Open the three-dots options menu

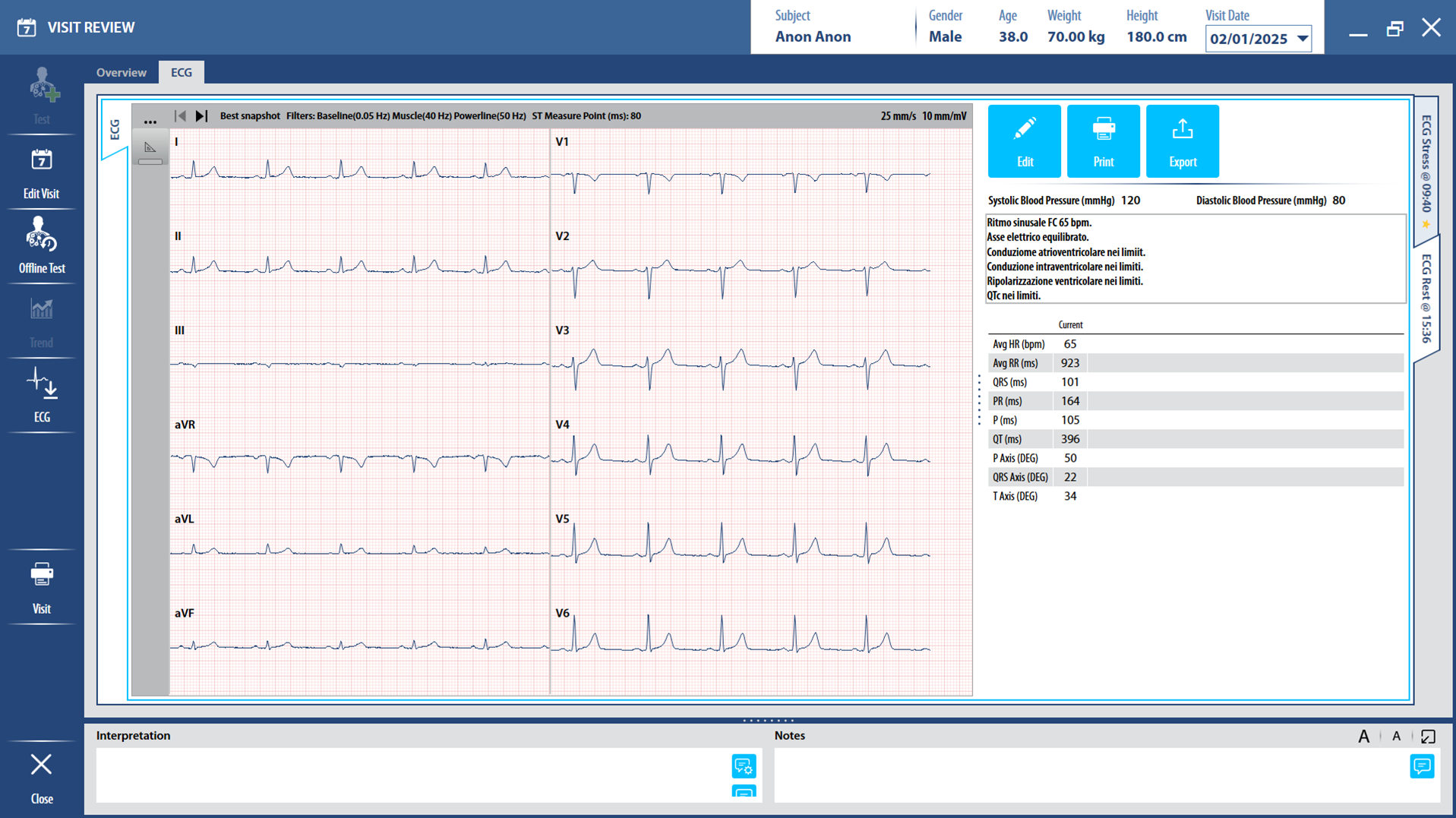pos(150,121)
